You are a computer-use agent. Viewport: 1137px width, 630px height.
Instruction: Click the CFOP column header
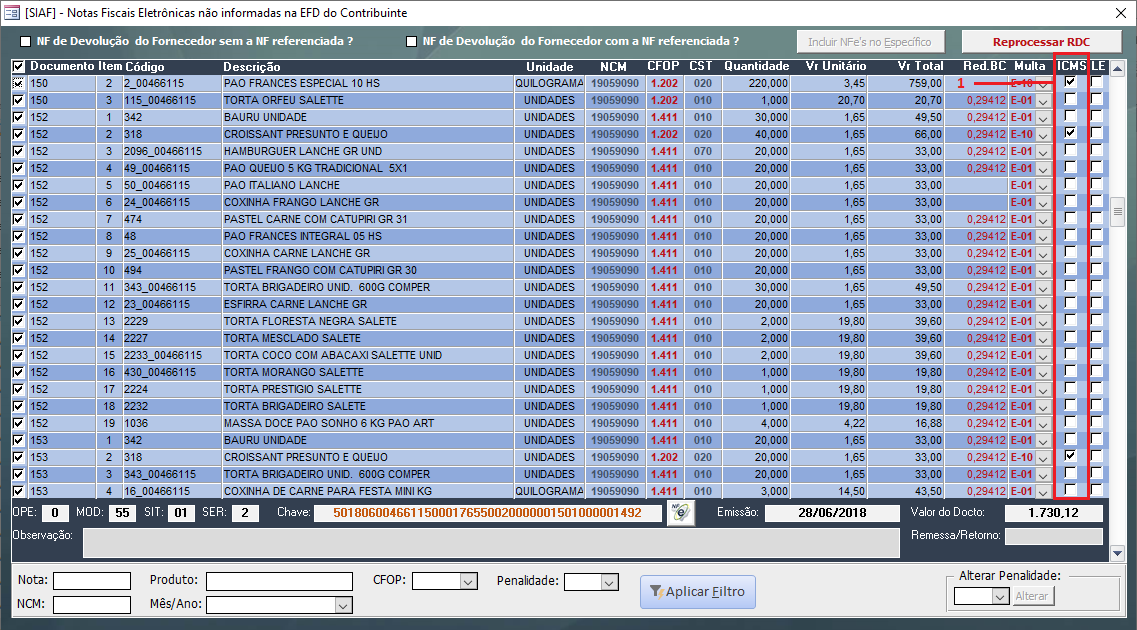click(663, 67)
